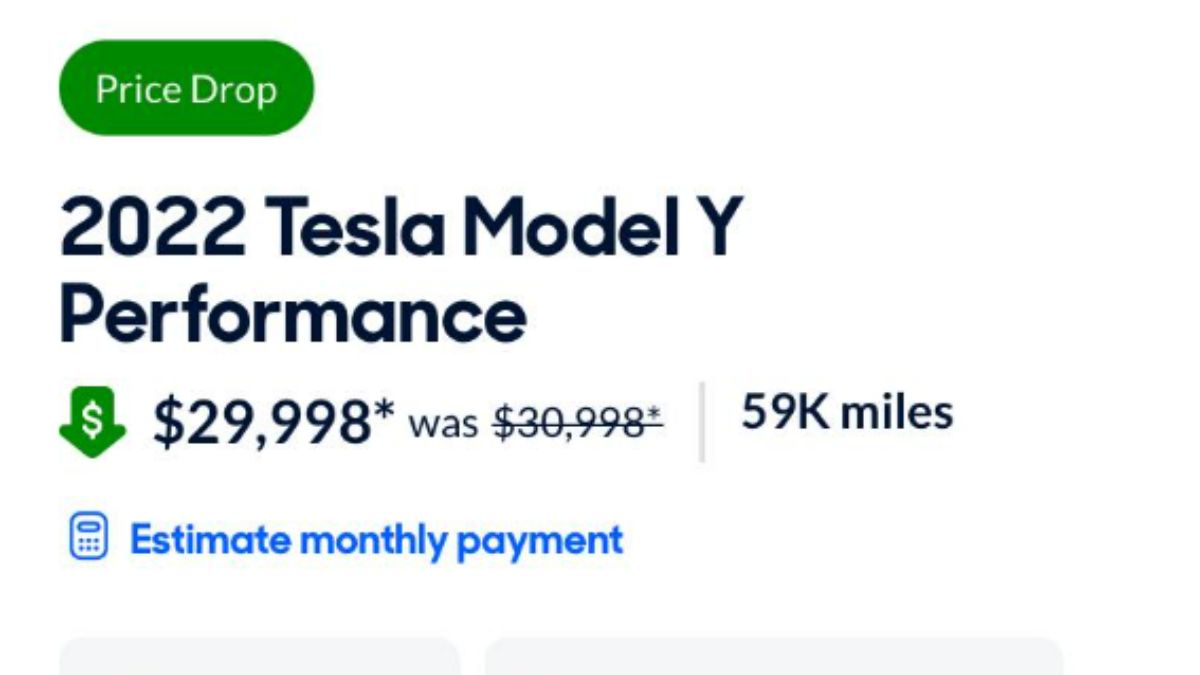Click the vertical divider before mileage
1200x675 pixels.
click(x=702, y=422)
